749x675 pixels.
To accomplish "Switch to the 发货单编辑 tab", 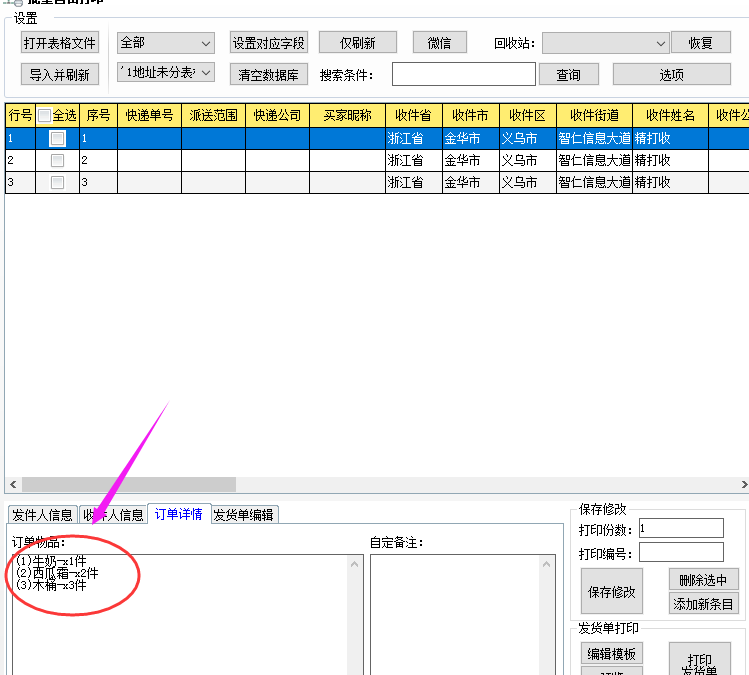I will (244, 515).
